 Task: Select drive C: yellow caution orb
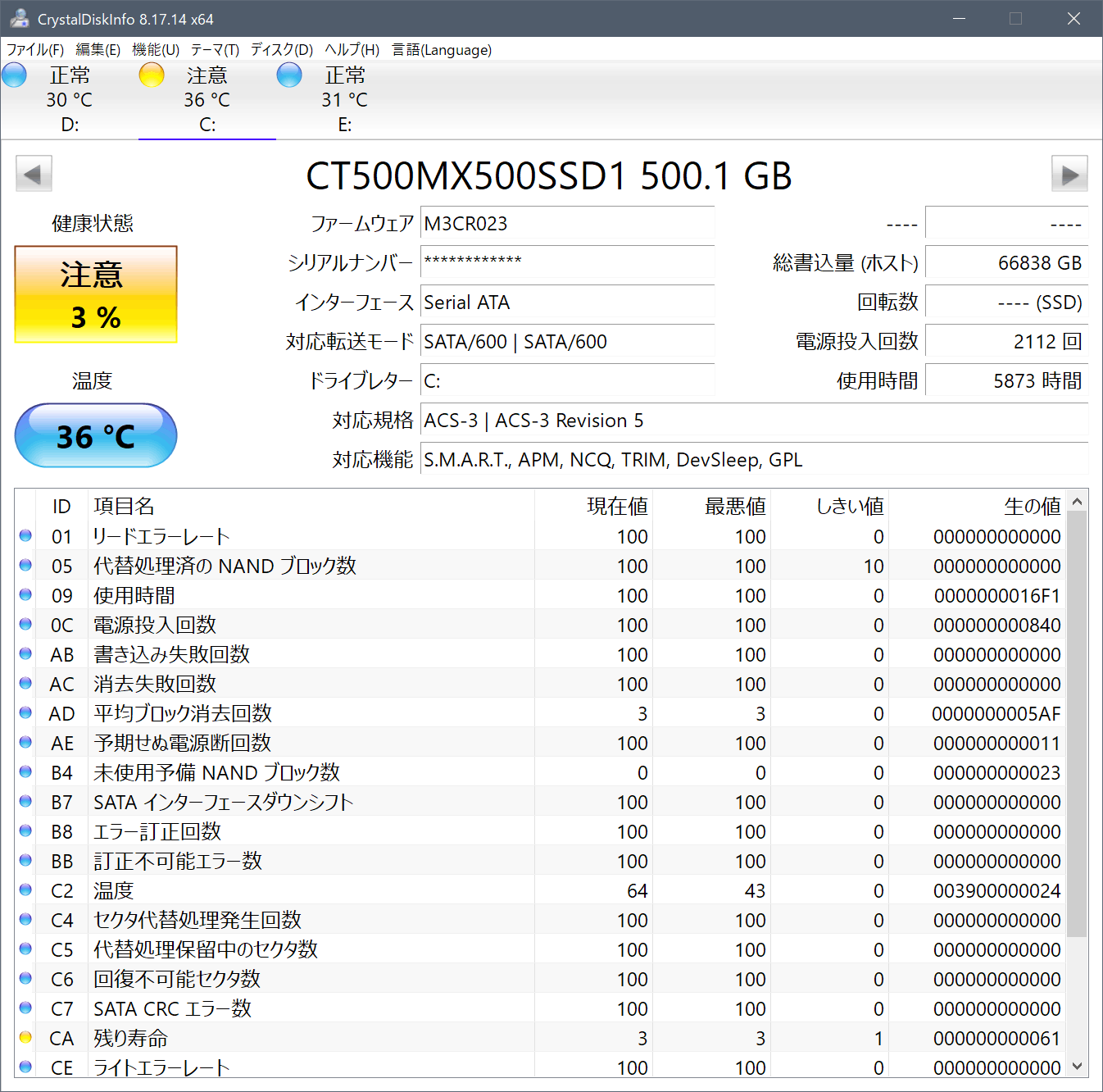click(152, 75)
